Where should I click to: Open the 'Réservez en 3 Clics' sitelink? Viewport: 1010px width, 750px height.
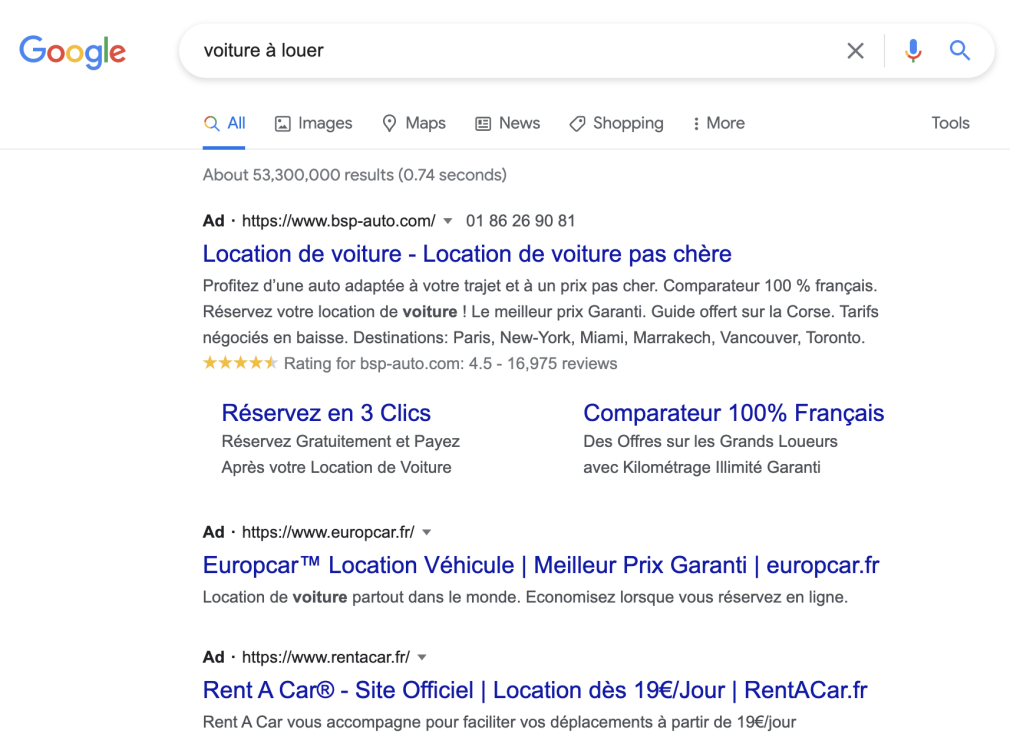tap(325, 413)
